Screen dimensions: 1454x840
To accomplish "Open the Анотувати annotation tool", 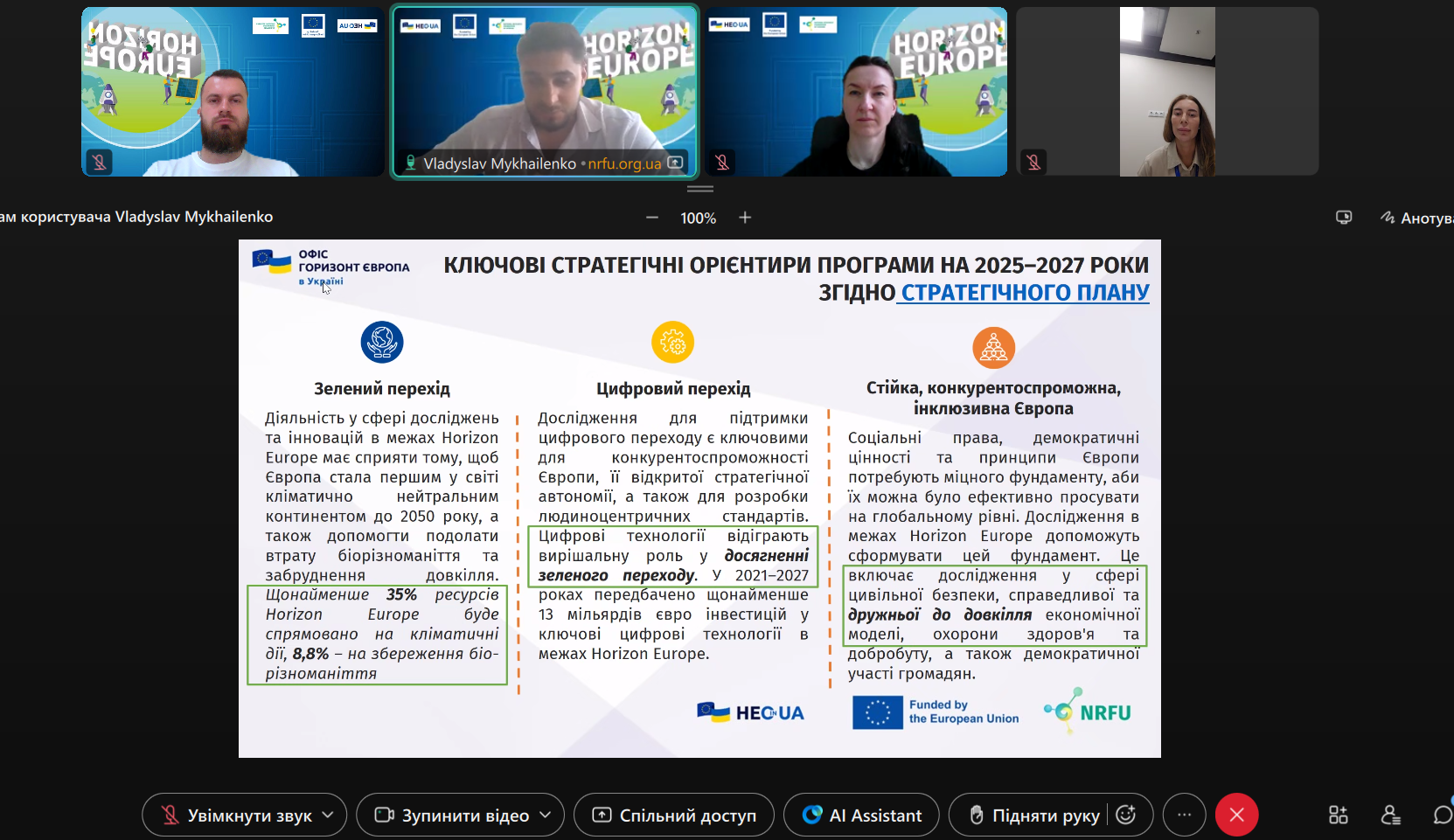I will point(1418,218).
